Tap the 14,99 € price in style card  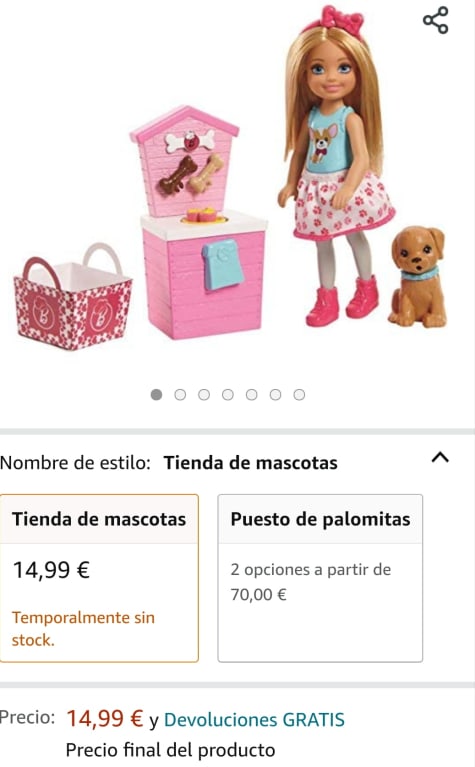(x=51, y=570)
